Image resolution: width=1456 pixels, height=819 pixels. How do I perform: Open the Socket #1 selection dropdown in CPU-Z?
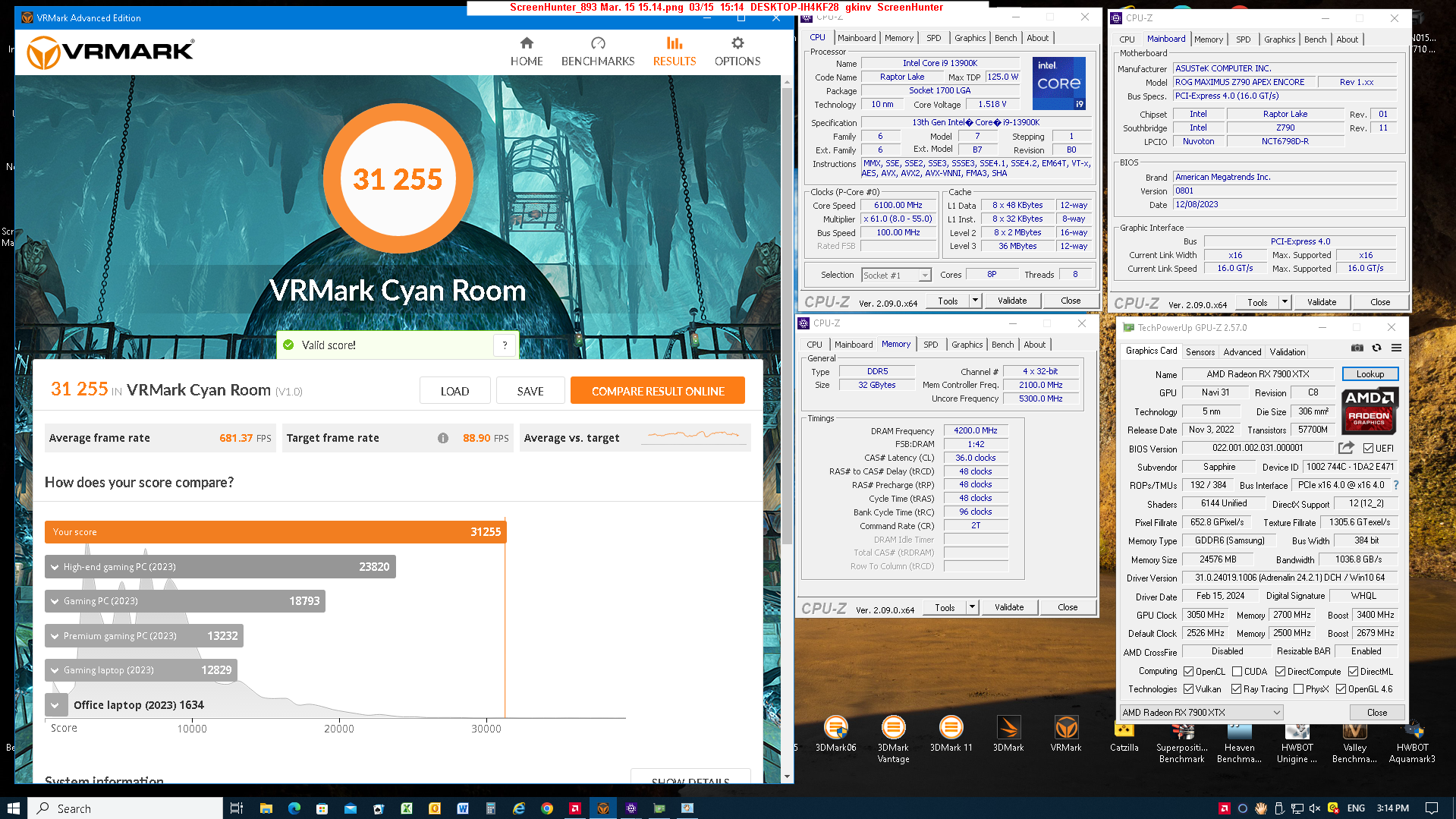(x=896, y=275)
